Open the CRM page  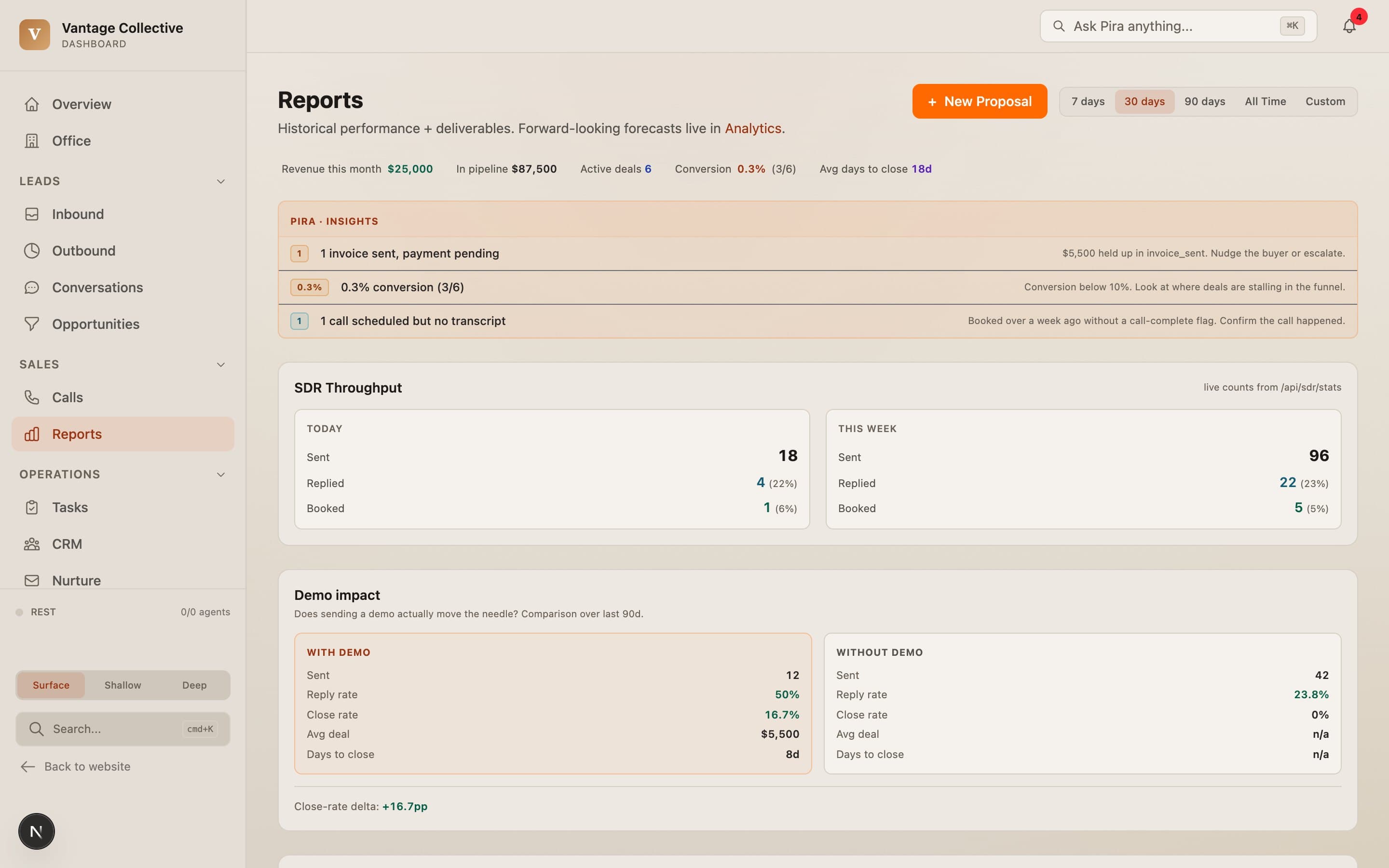(x=123, y=544)
